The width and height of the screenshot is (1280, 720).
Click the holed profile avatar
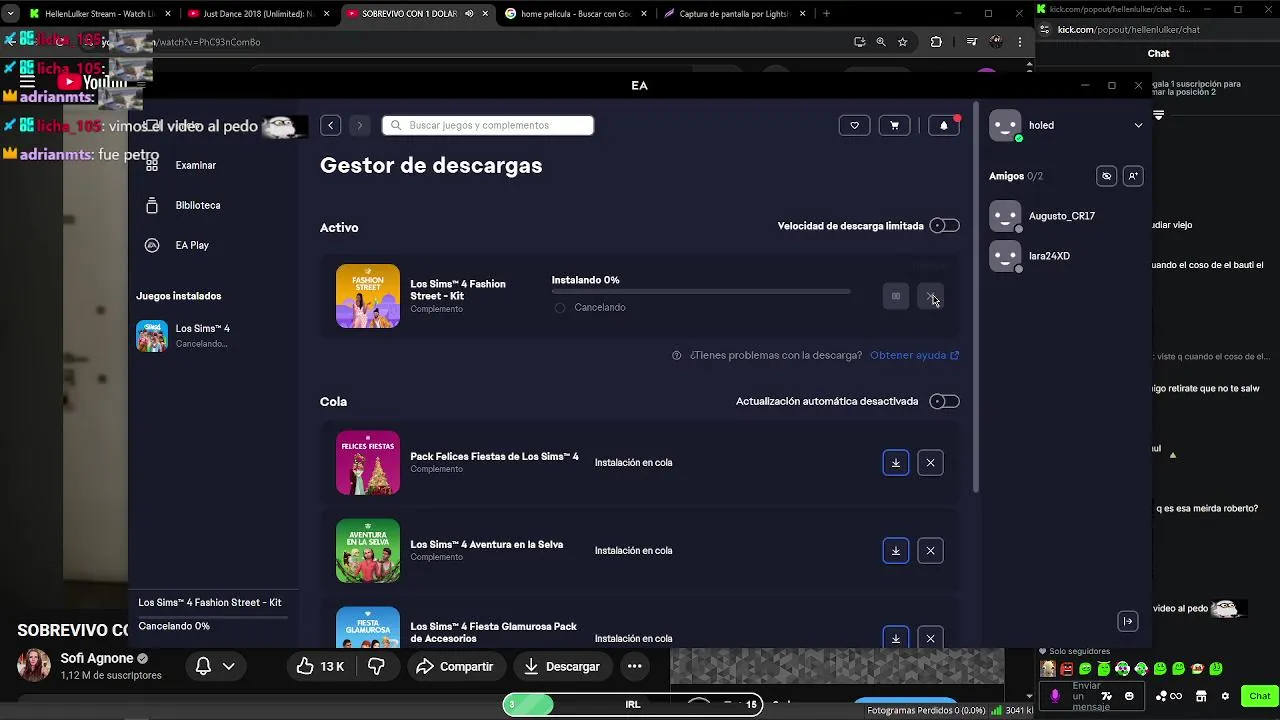[1005, 125]
